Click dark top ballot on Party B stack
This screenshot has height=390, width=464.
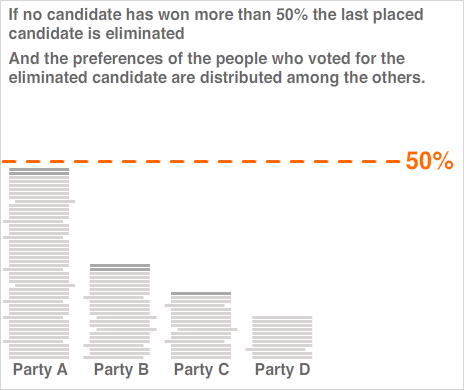120,267
